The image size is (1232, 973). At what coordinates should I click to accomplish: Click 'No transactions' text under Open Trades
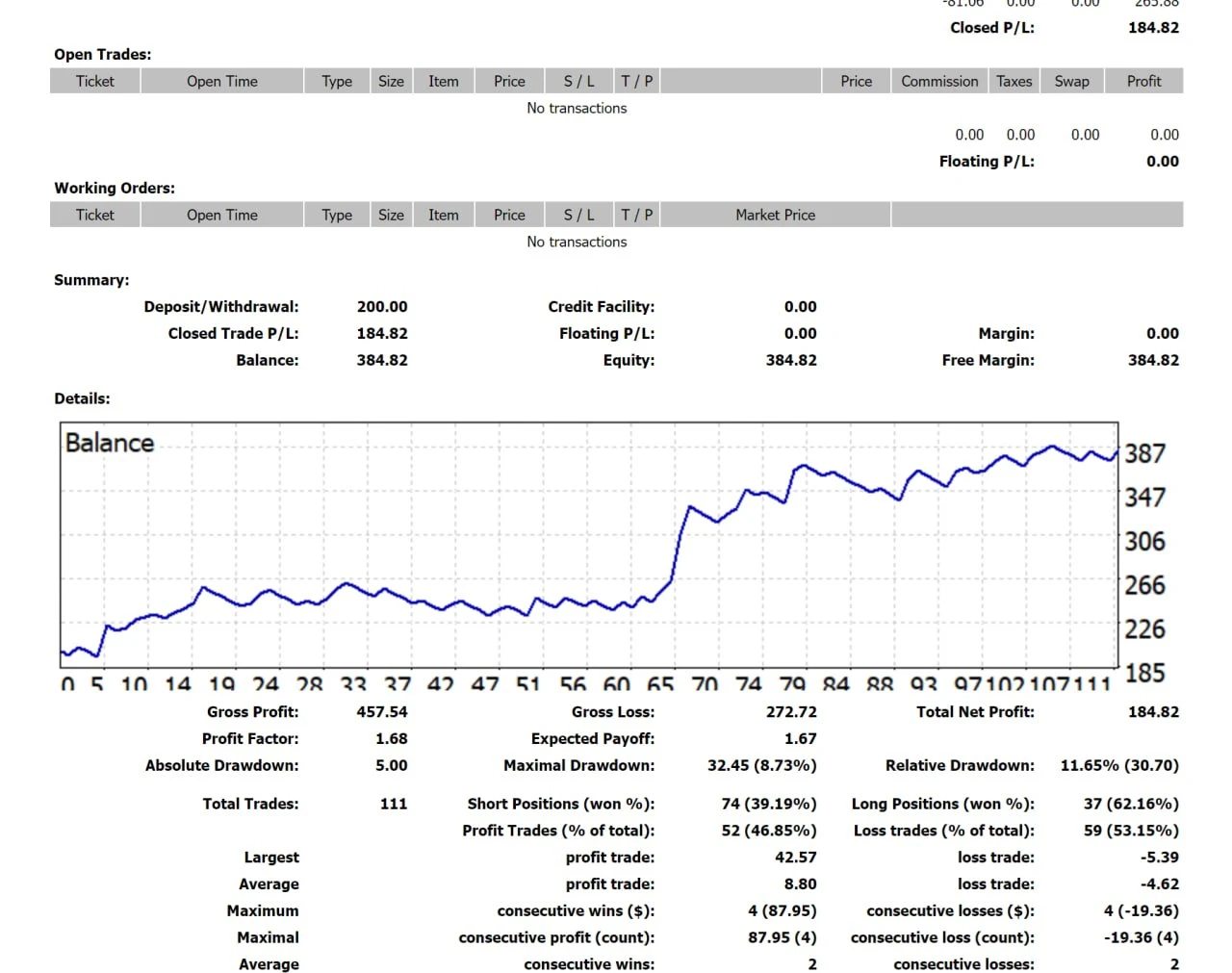(577, 108)
